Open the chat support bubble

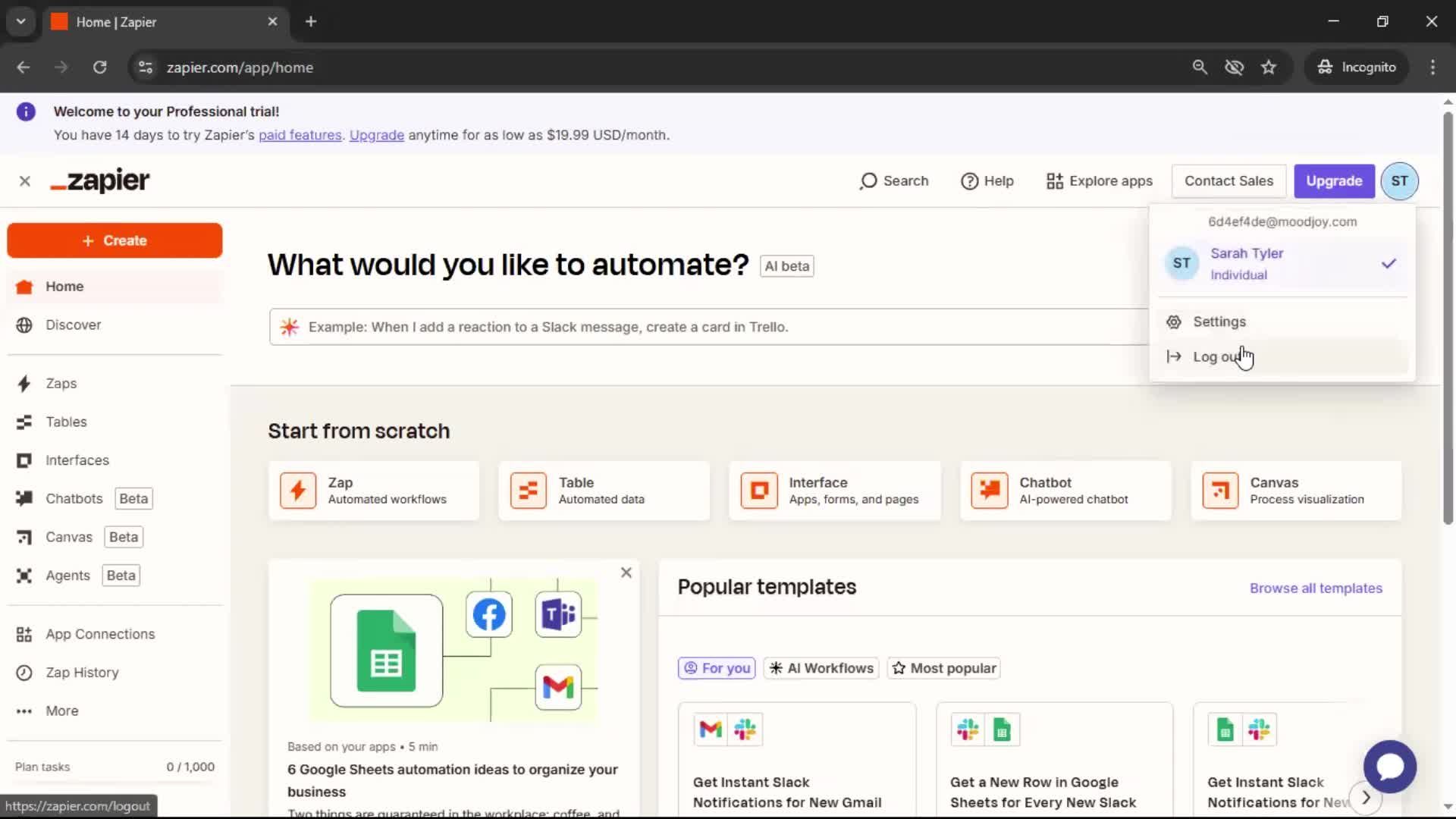click(x=1389, y=767)
